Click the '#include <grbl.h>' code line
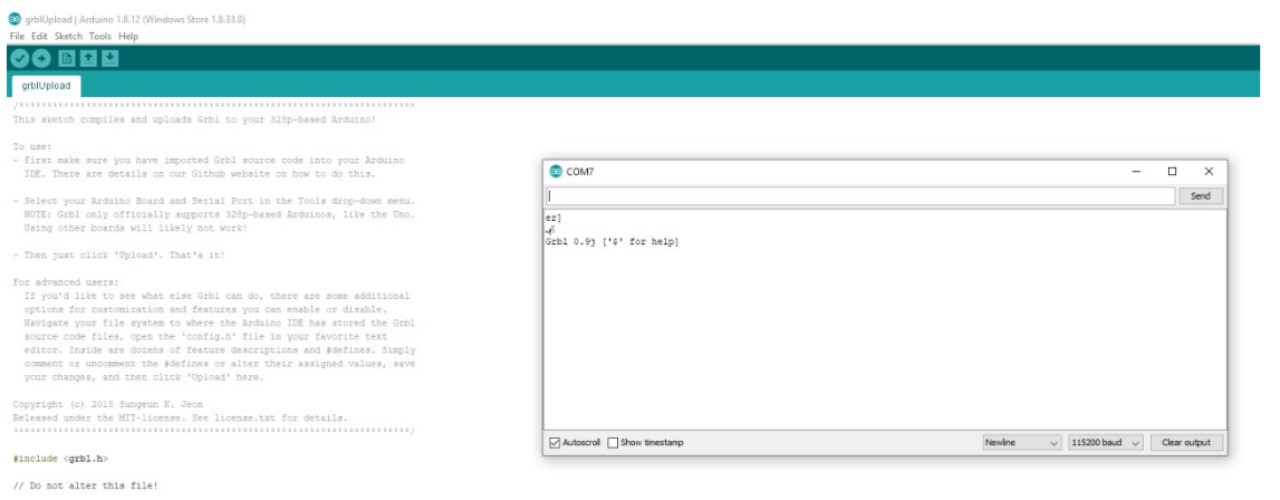Screen dimensions: 1280x500 click(x=60, y=458)
